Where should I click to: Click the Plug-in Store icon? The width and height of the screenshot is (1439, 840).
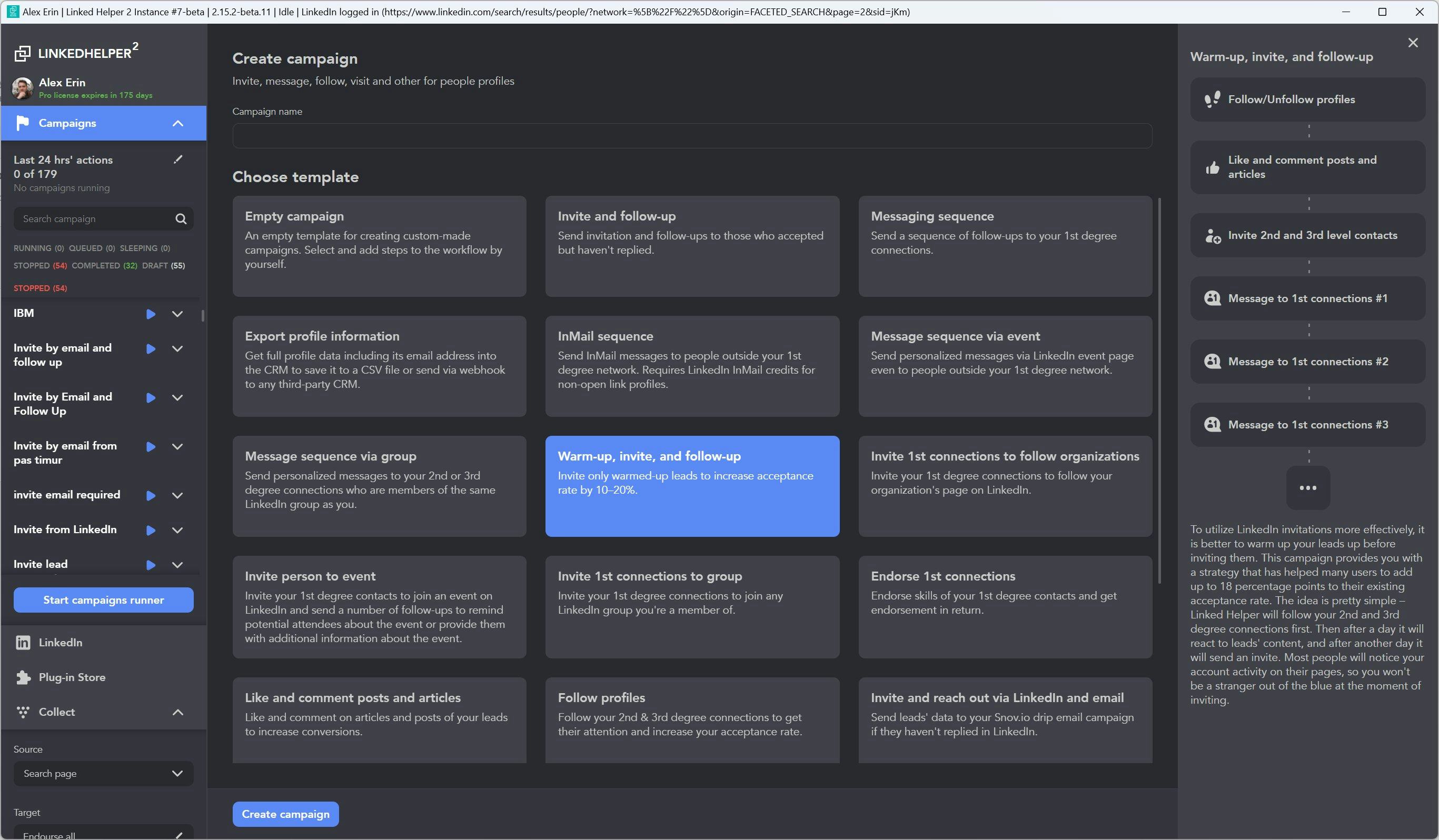(x=22, y=677)
